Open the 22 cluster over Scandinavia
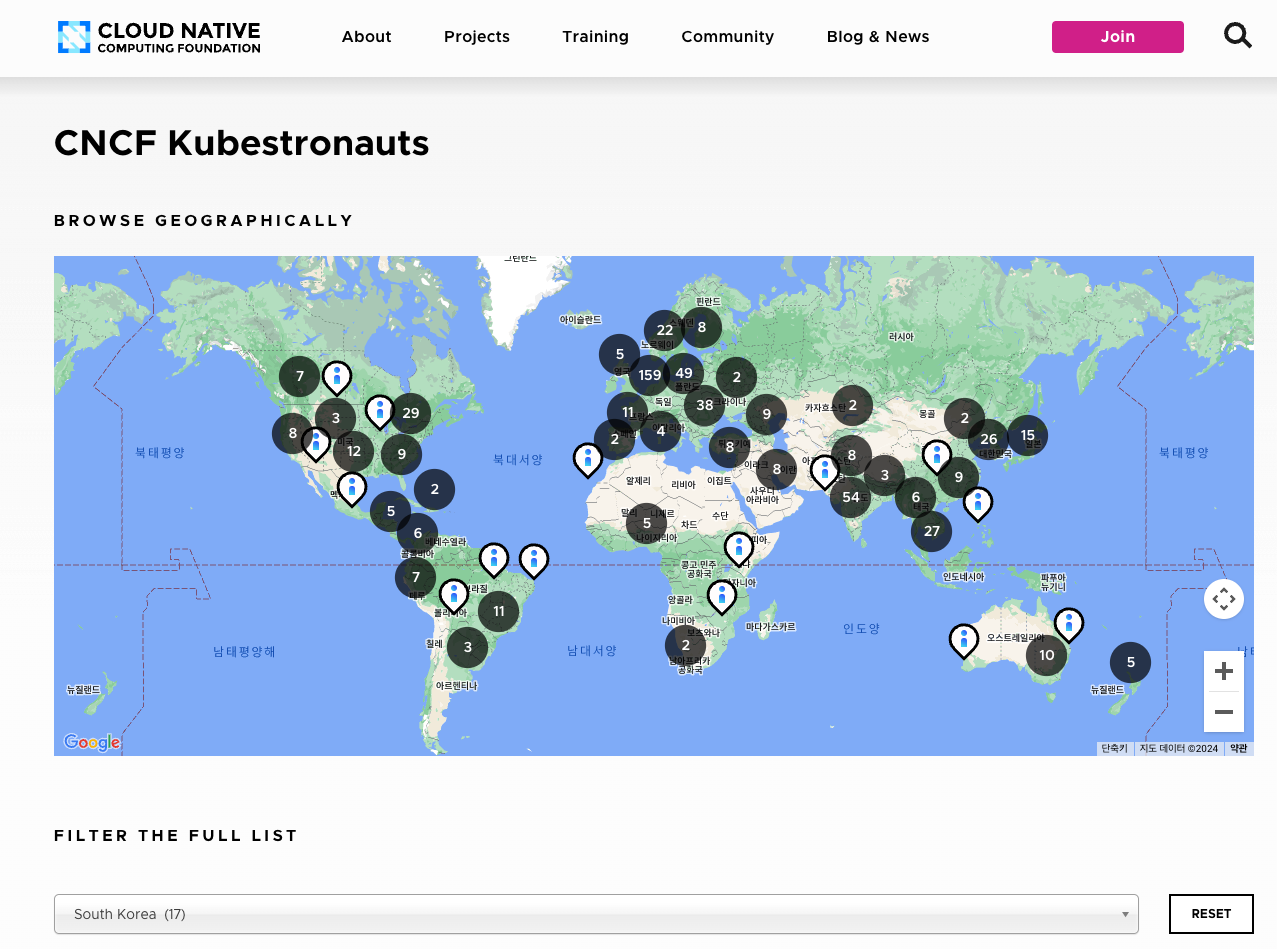Image resolution: width=1277 pixels, height=949 pixels. [665, 330]
